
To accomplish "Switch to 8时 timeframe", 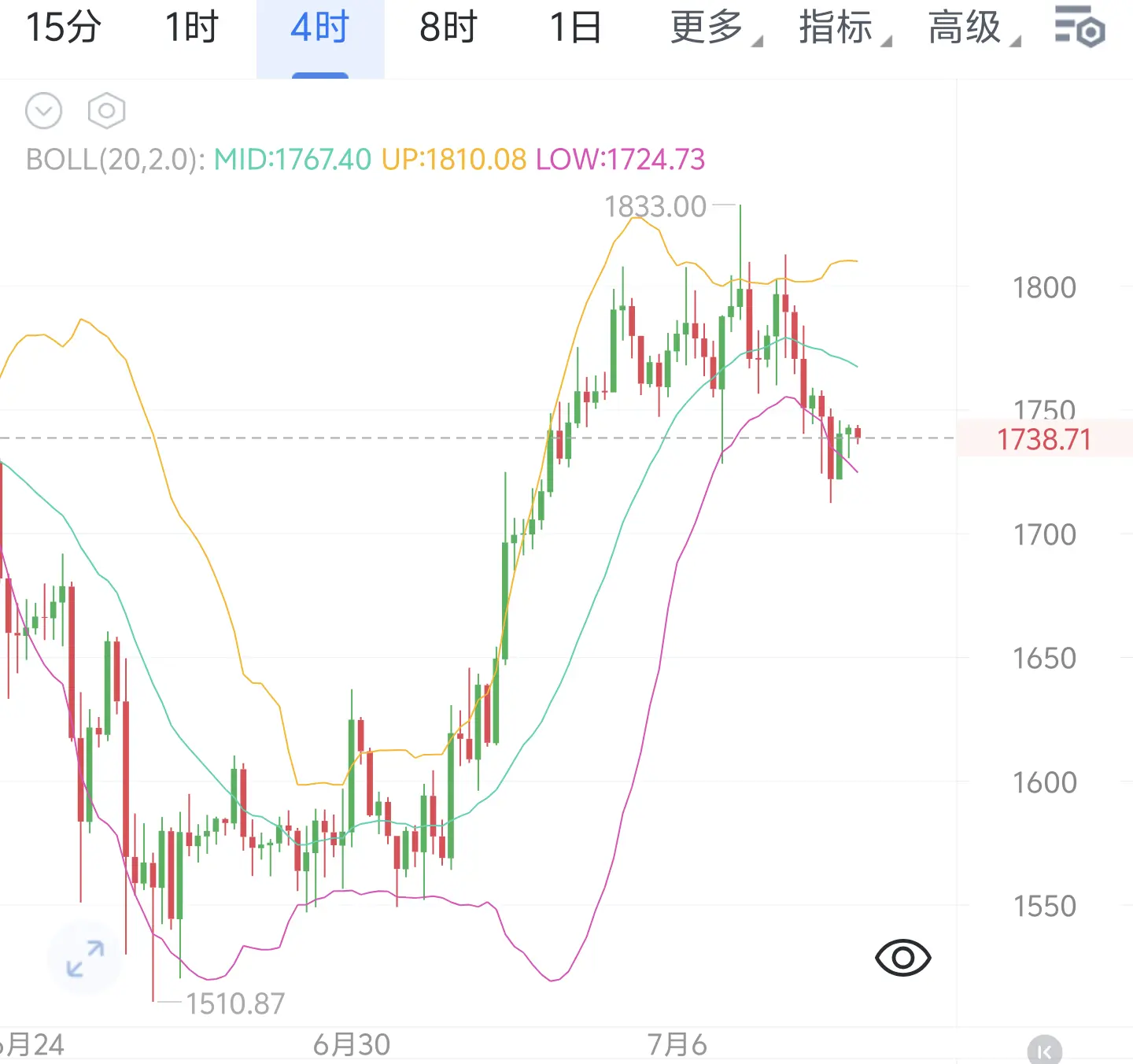I will [x=448, y=28].
